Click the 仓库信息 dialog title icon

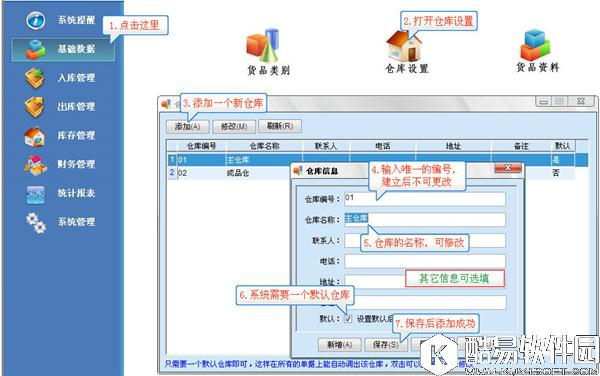coord(298,171)
